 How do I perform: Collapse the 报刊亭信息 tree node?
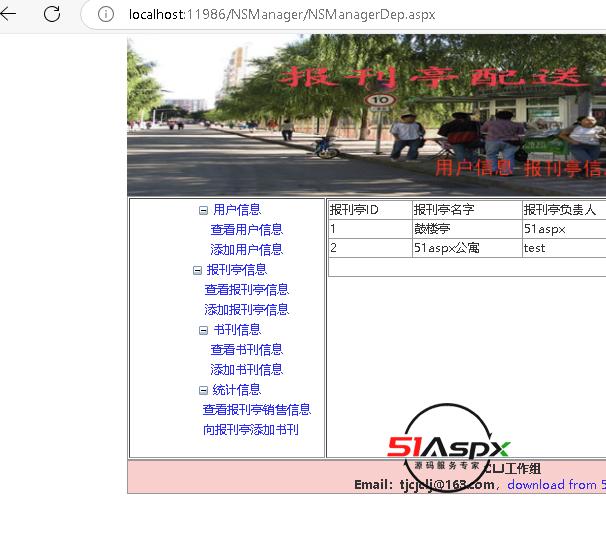pos(196,270)
